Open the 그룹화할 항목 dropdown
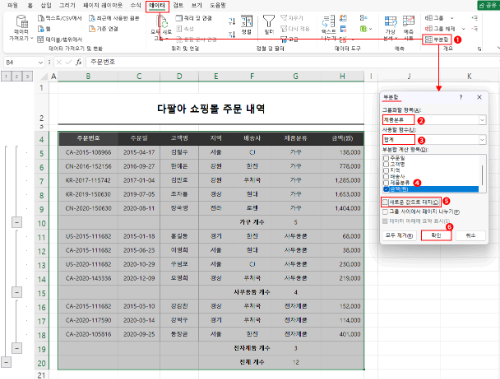The width and height of the screenshot is (500, 379). 482,120
